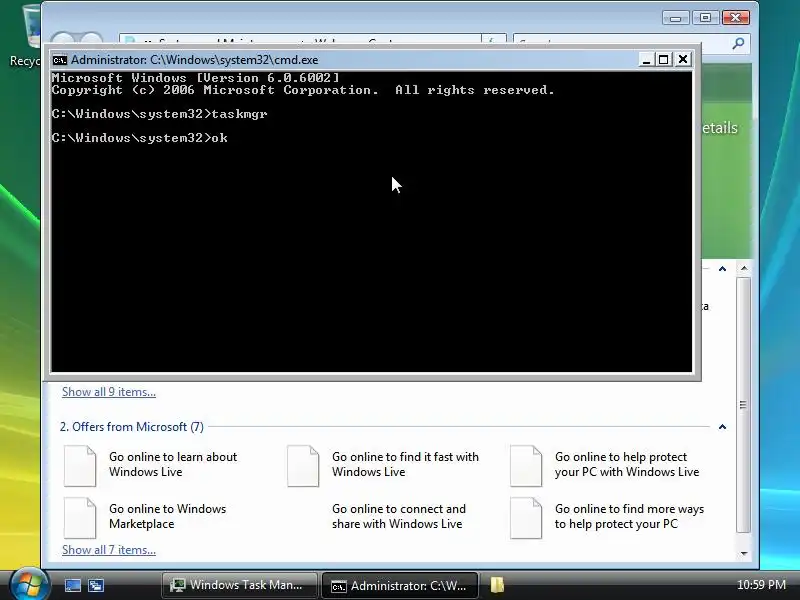Click the taskbar clock showing 10:59 PM
The height and width of the screenshot is (600, 800).
click(761, 585)
